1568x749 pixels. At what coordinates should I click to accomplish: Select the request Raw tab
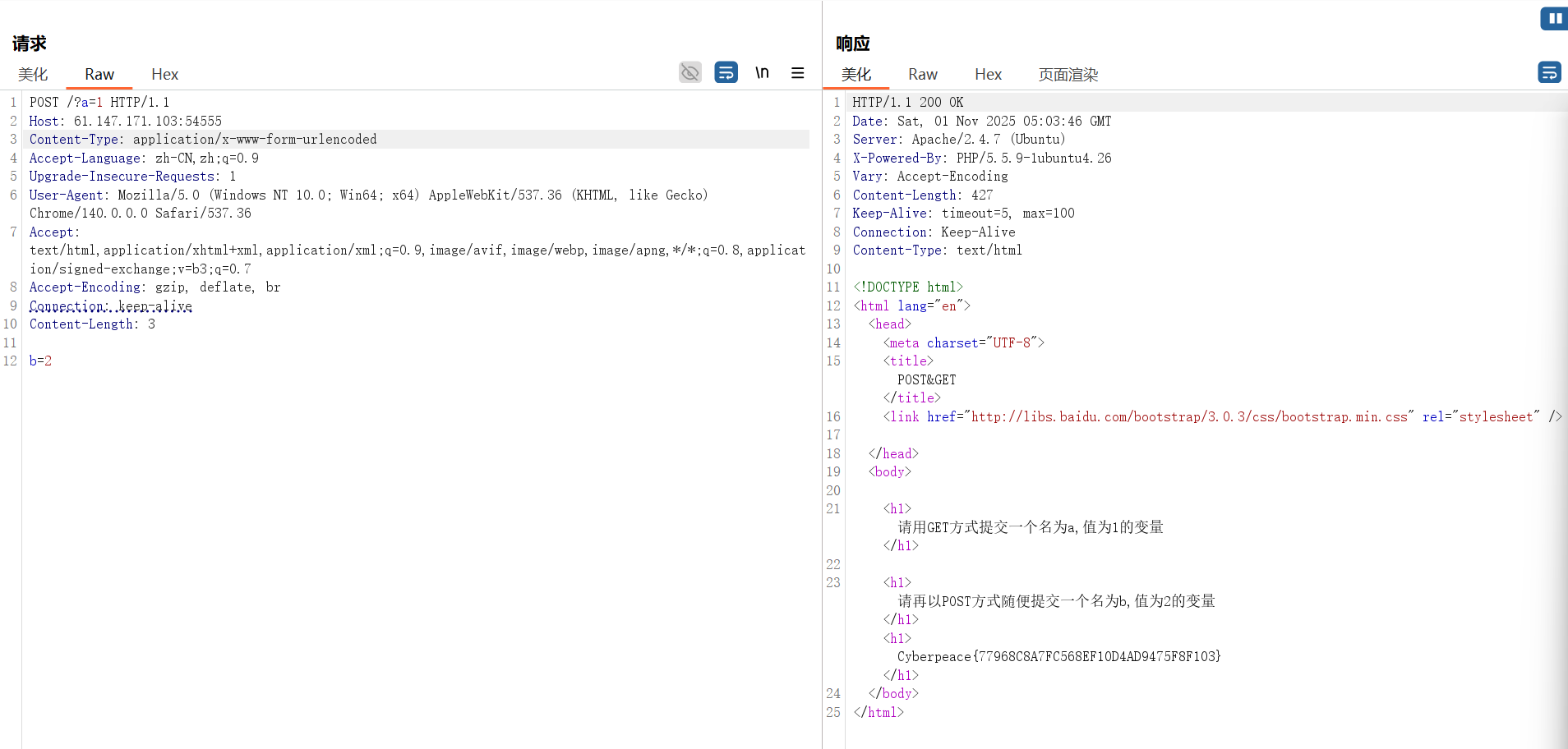[x=99, y=75]
